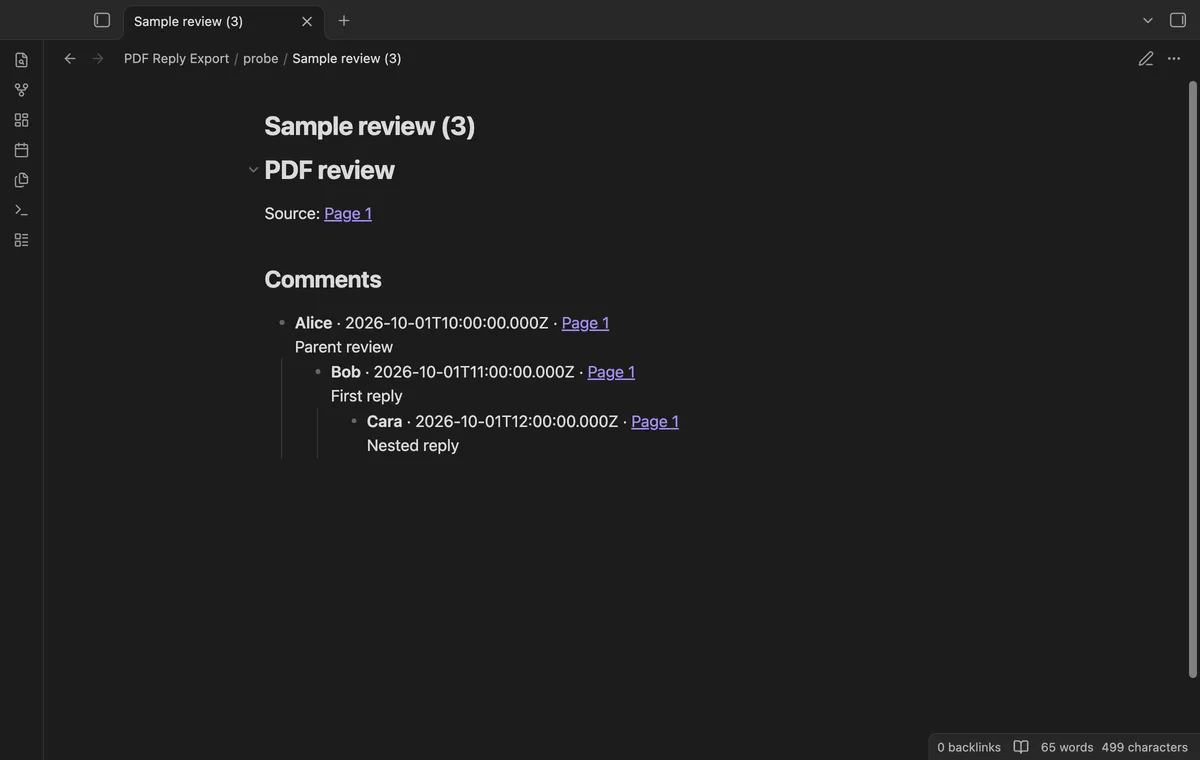Click Cara author name
Viewport: 1200px width, 760px height.
coord(384,421)
